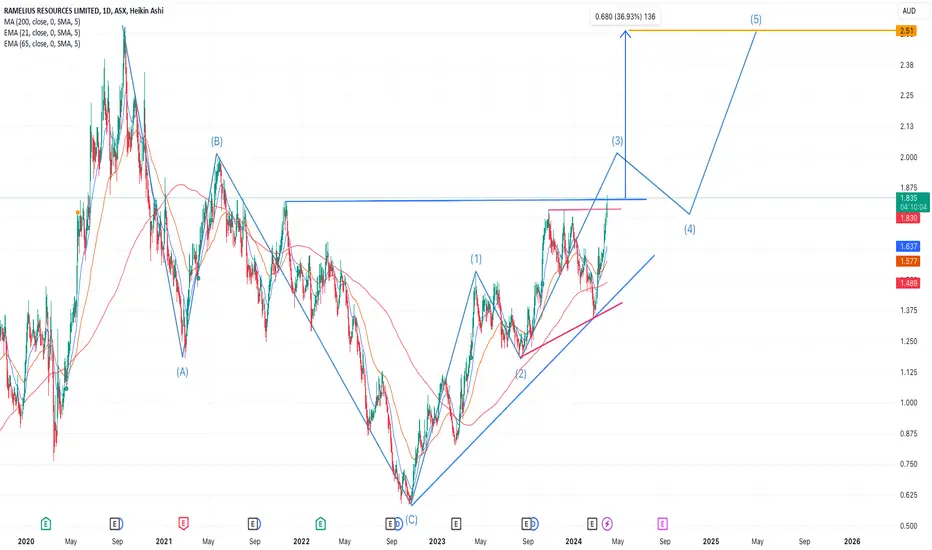Click the purple lightning event marker
This screenshot has height=550, width=932.
607,524
